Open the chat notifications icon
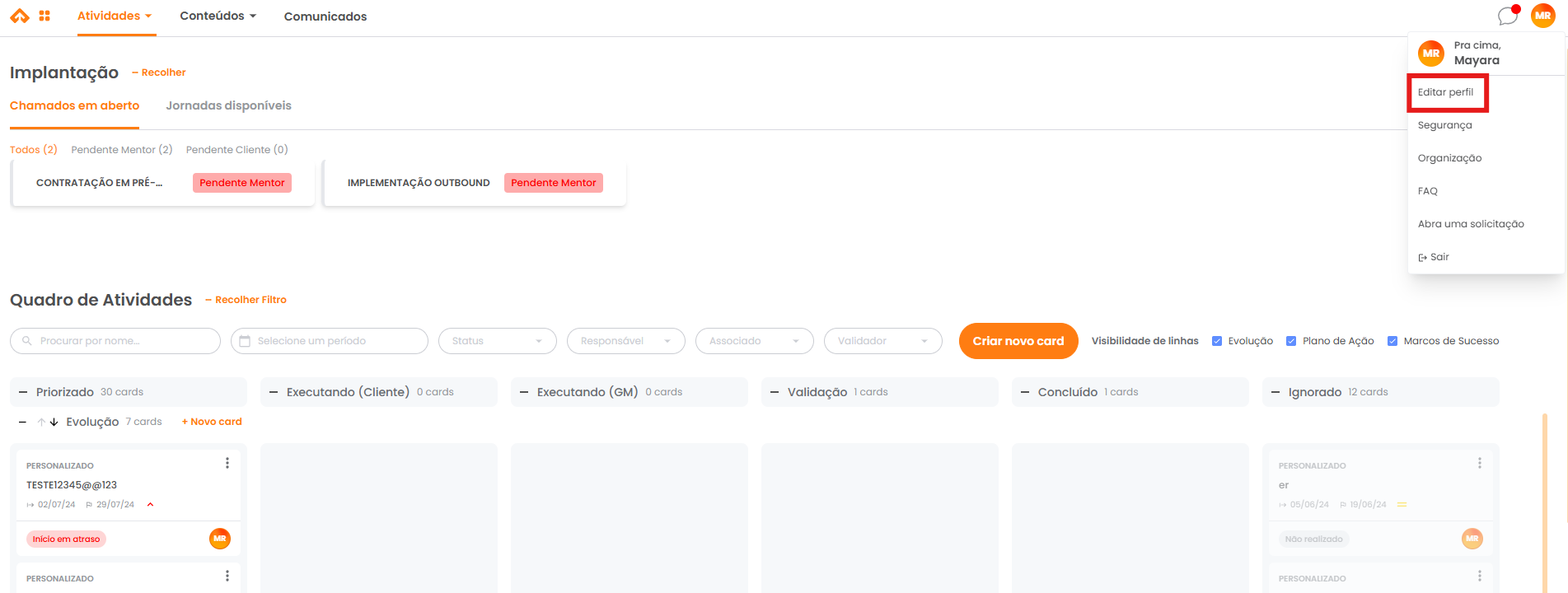Screen dimensions: 1568x593 click(x=1507, y=16)
